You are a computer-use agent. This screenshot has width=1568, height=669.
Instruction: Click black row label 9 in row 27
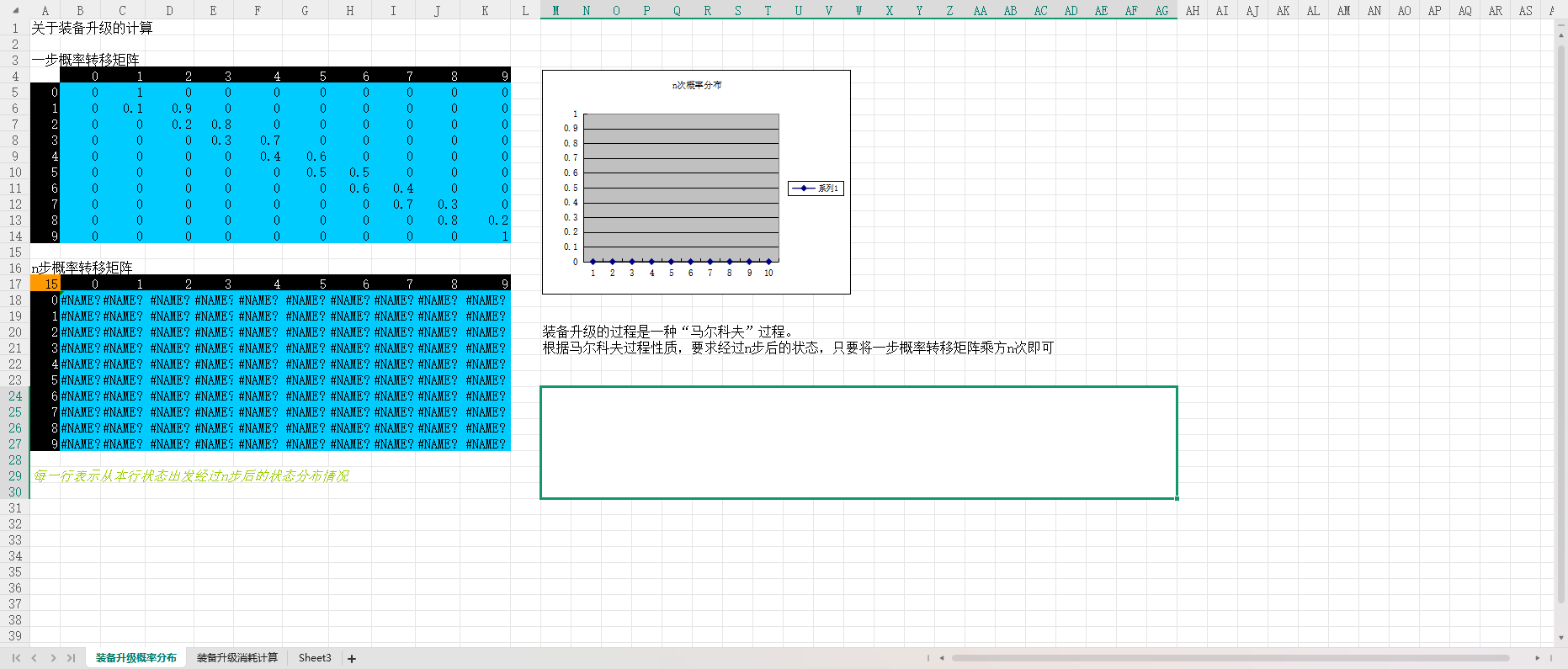pyautogui.click(x=45, y=443)
